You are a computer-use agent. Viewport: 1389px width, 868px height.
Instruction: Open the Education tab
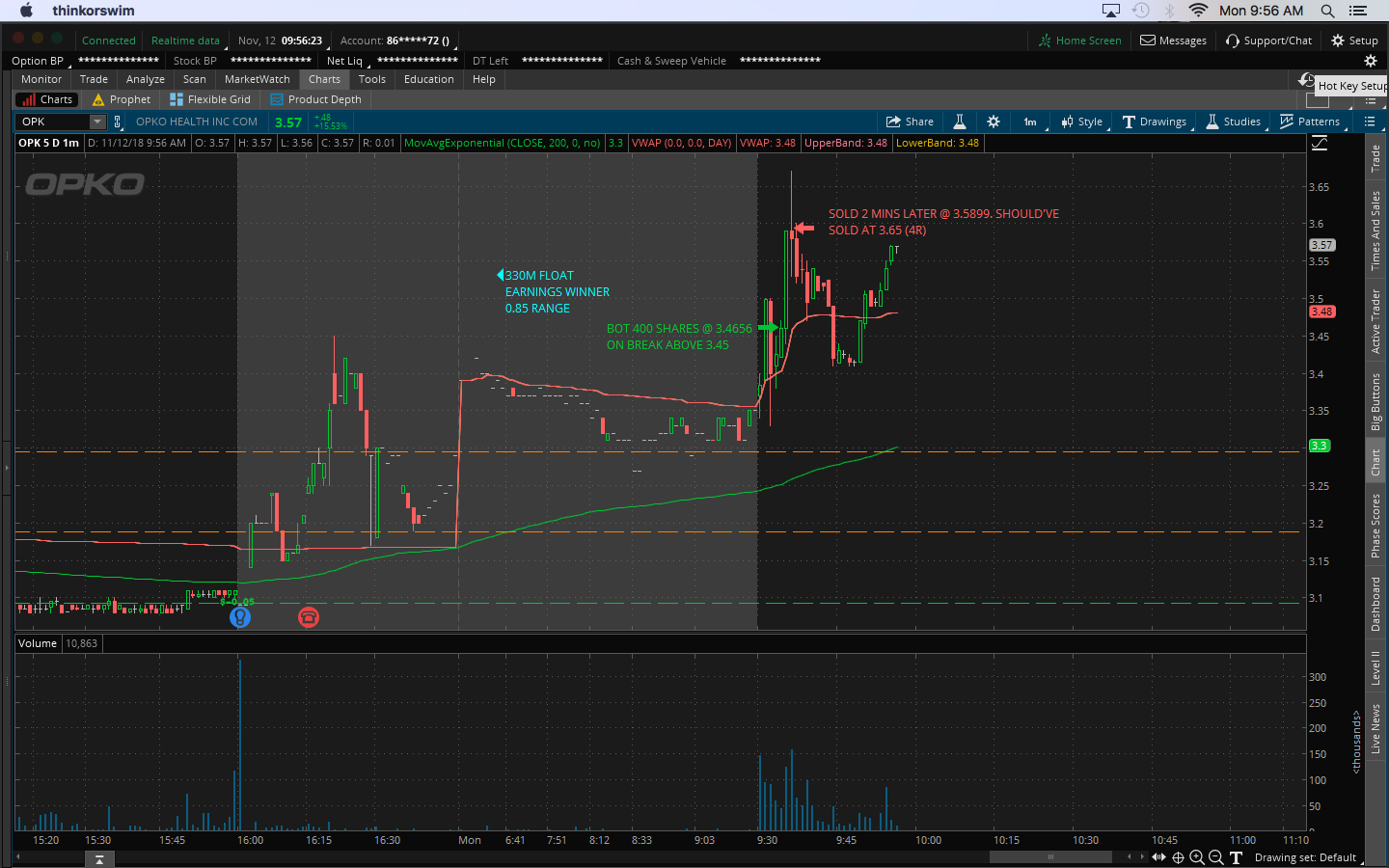point(429,79)
